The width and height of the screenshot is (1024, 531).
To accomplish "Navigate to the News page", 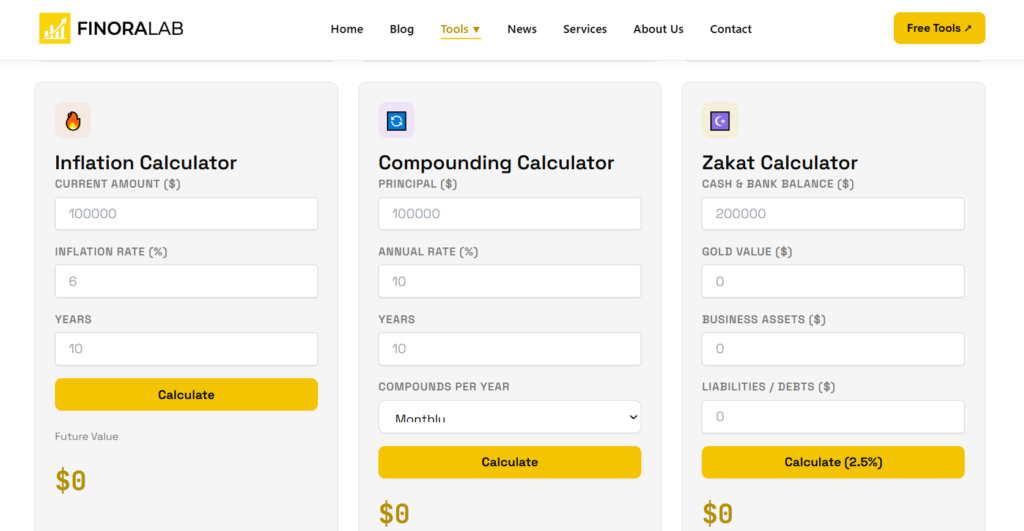I will (522, 29).
